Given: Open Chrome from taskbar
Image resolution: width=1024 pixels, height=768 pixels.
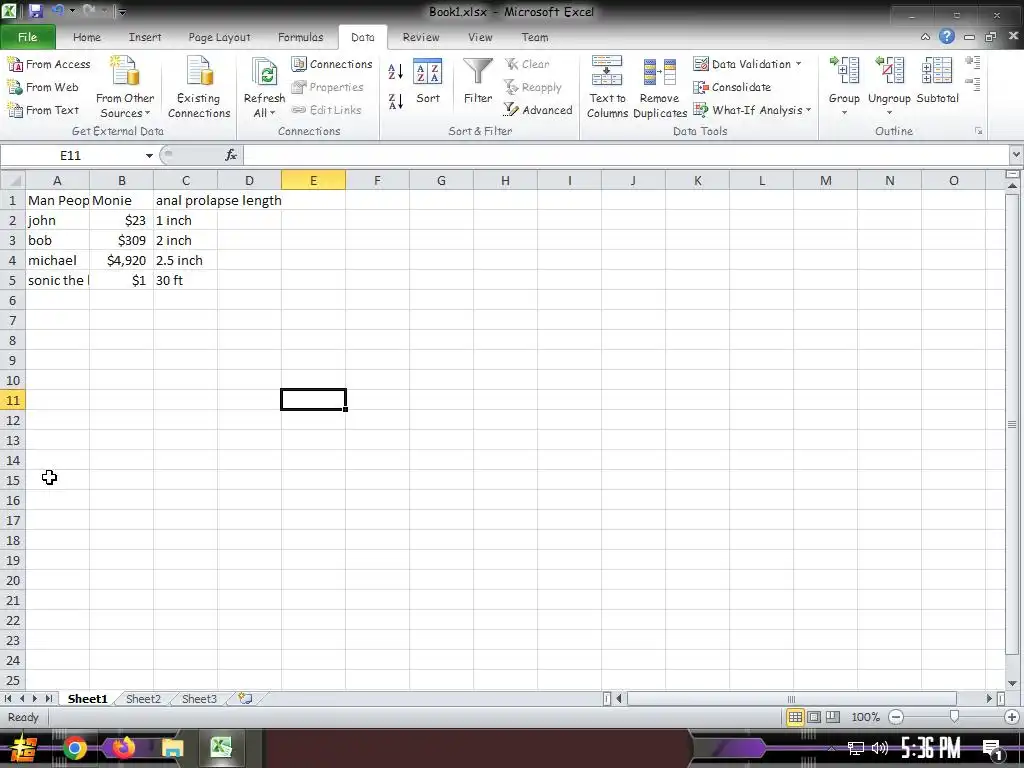Looking at the screenshot, I should [74, 748].
